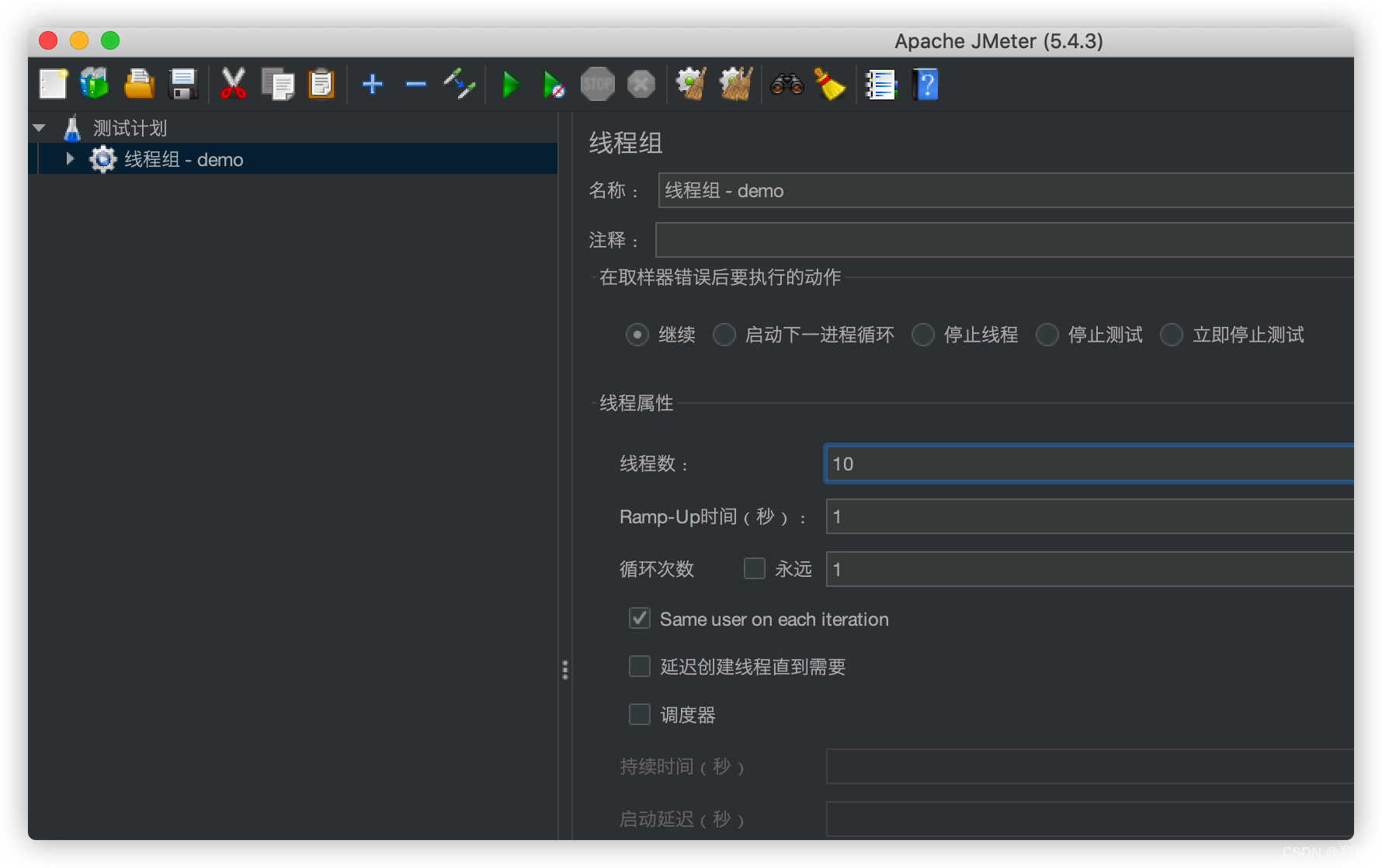
Task: Click the Toggle enable/disable icon
Action: (x=460, y=84)
